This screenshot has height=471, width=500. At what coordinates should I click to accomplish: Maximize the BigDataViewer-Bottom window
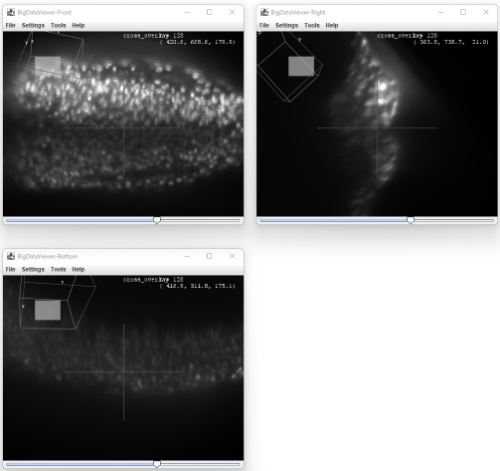(x=209, y=256)
